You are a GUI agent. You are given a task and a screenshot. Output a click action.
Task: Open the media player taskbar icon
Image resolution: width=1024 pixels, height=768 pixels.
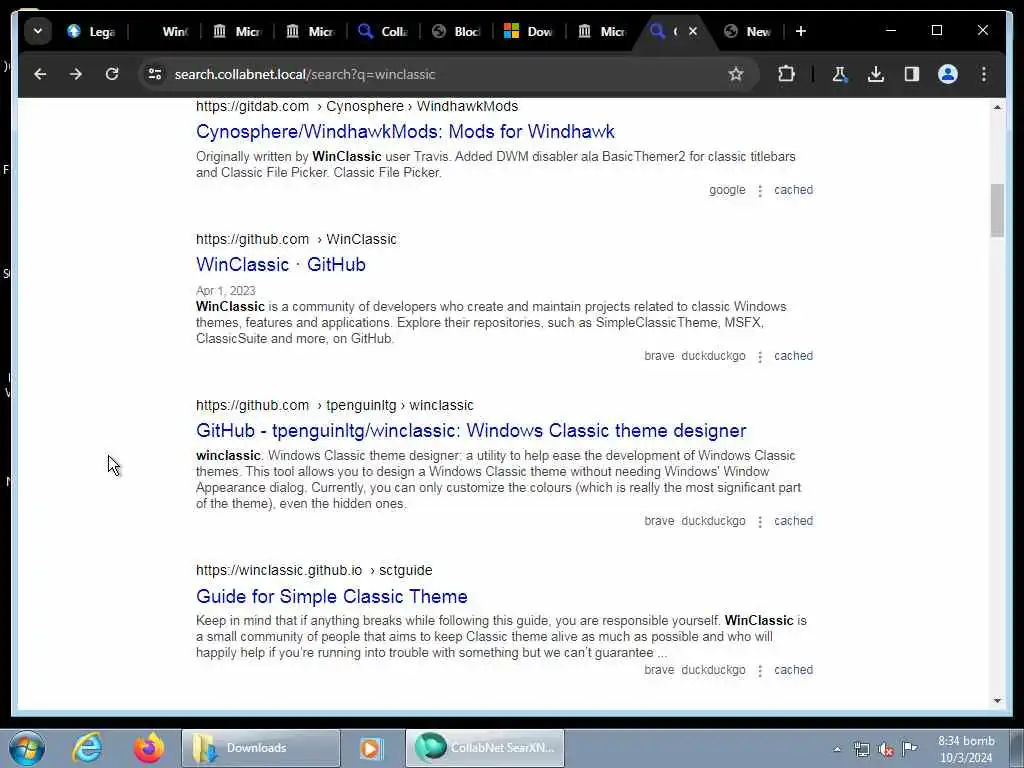[x=372, y=748]
